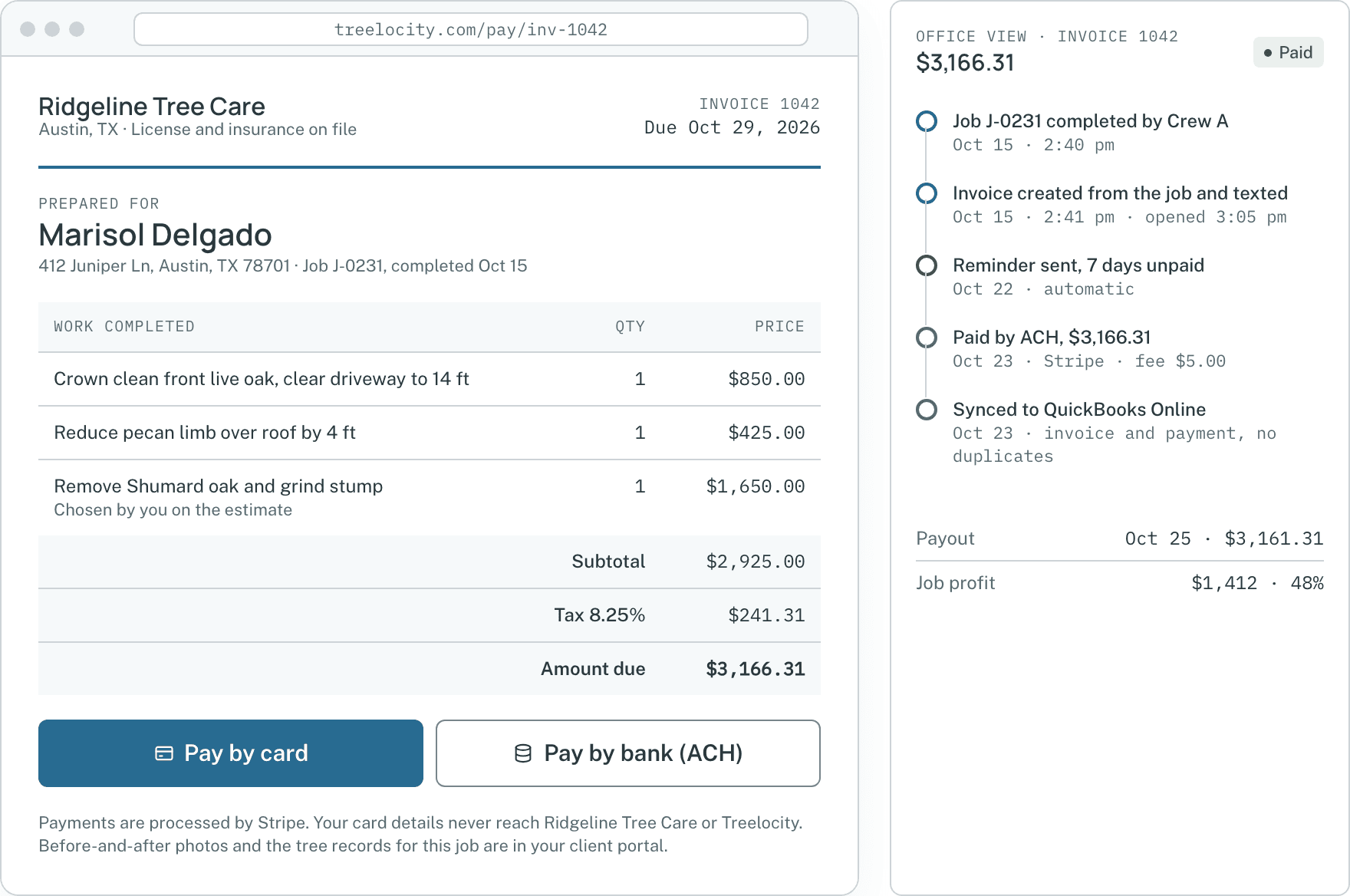Image resolution: width=1350 pixels, height=896 pixels.
Task: Select the Job profit value $1,412 · 48%
Action: [x=1257, y=583]
